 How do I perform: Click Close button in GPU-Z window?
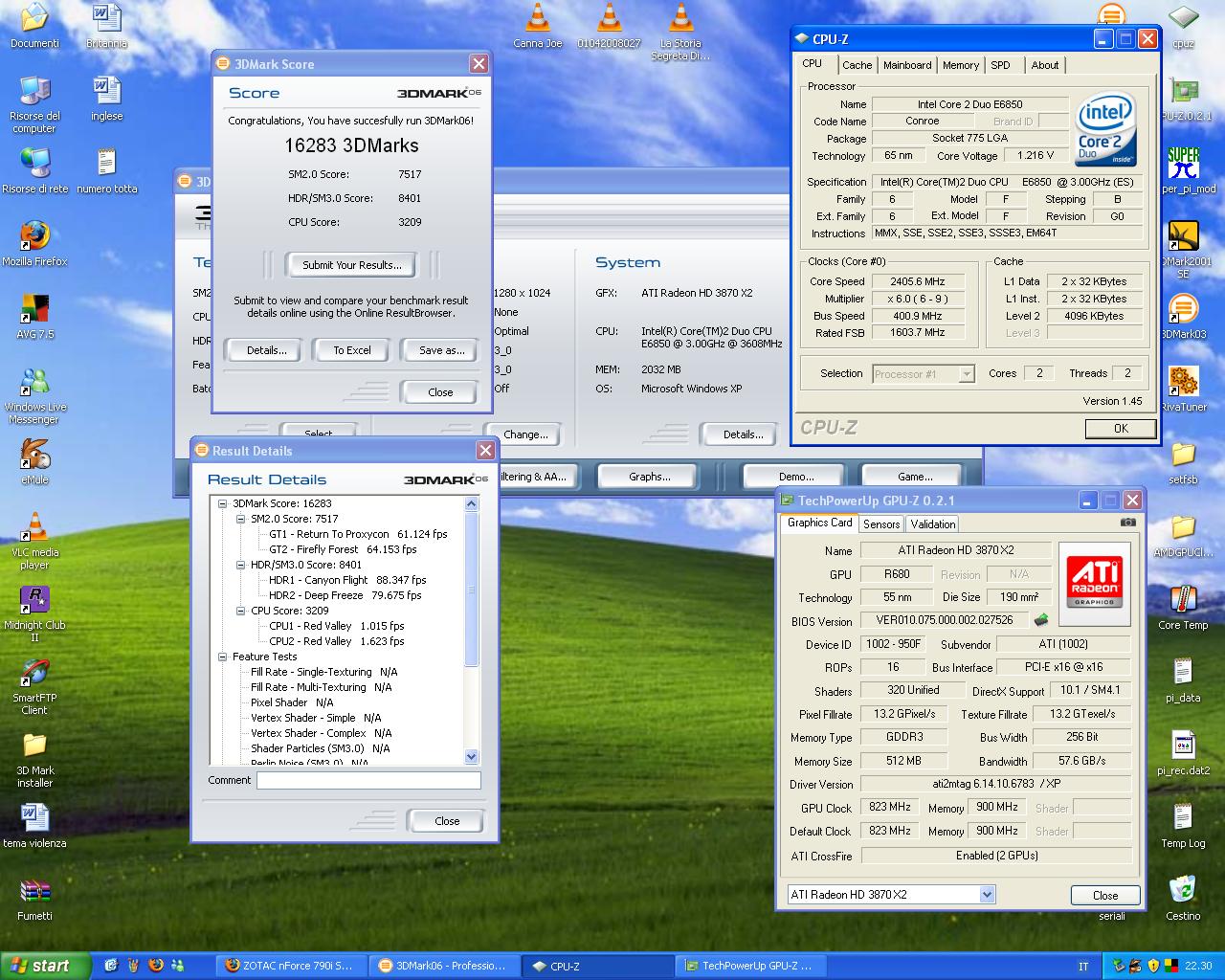(1105, 896)
